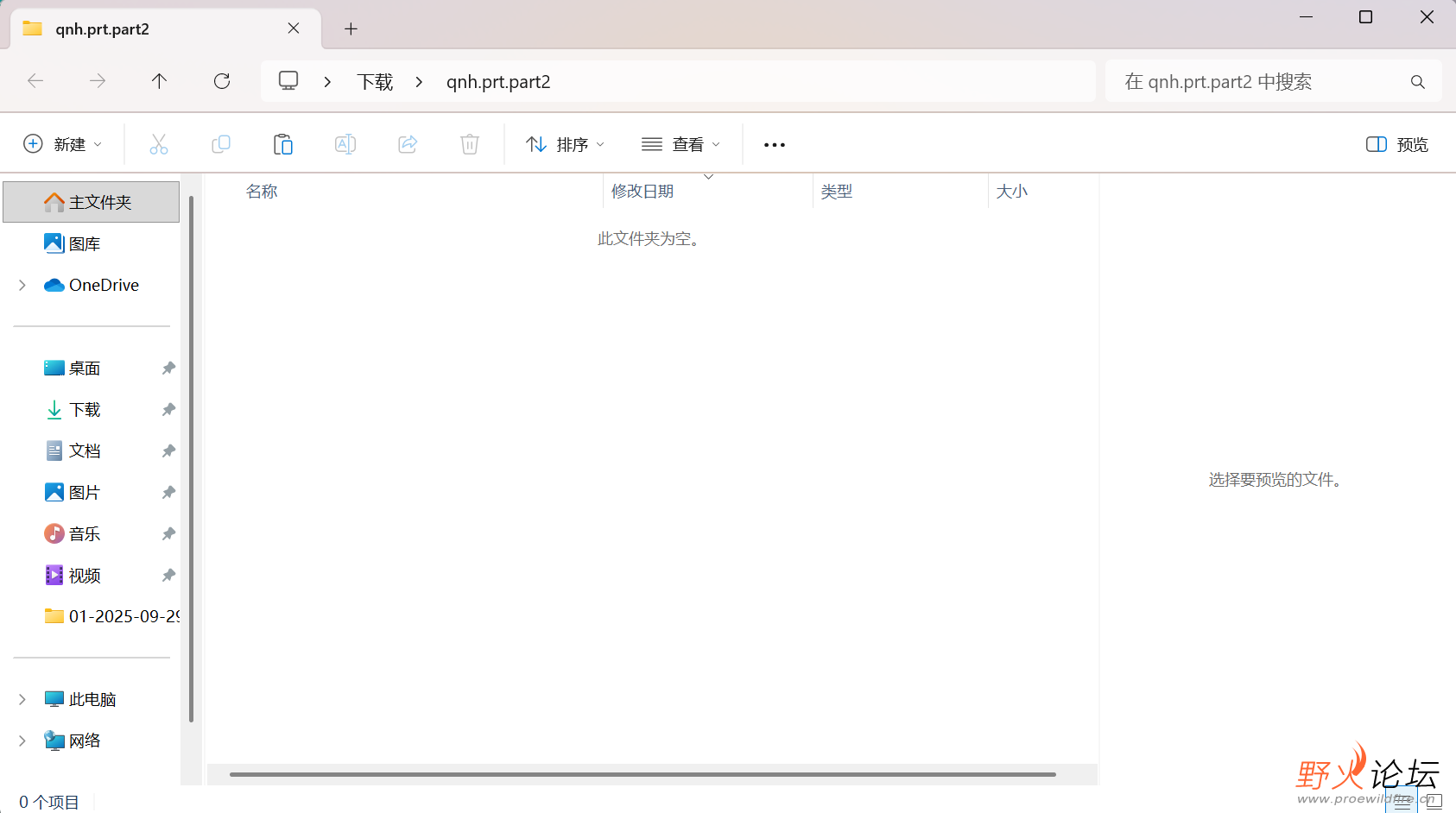Switch to the qnh.prt.part2 tab
The image size is (1456, 813).
[130, 28]
